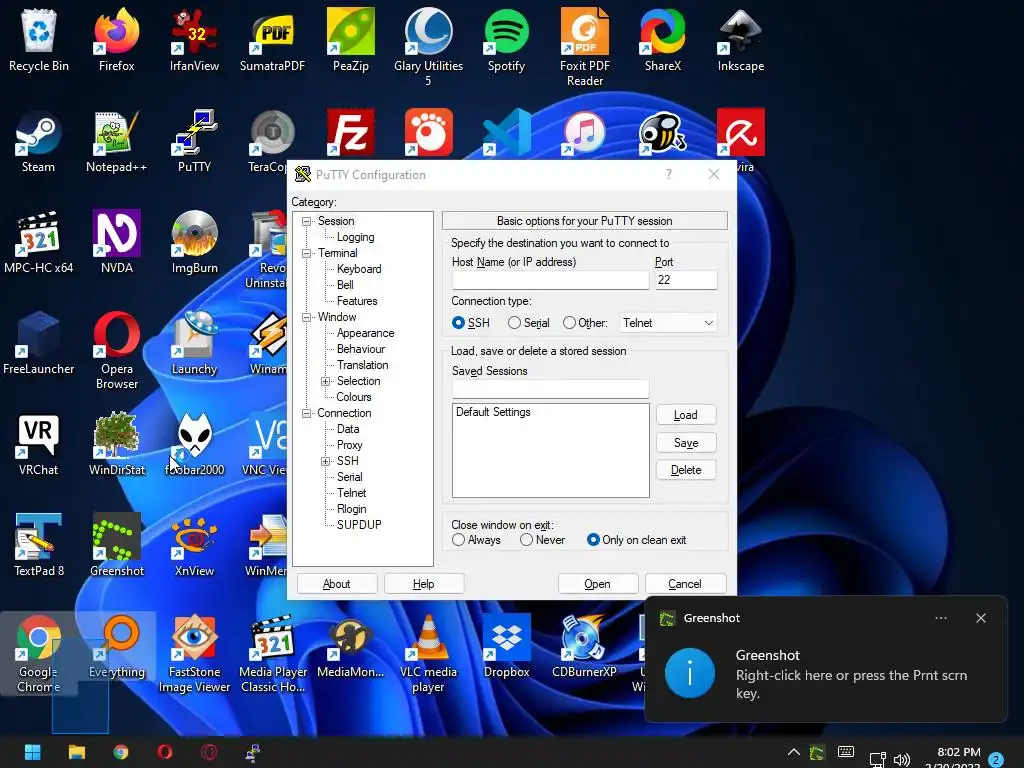Open XnView desktop icon
Viewport: 1024px width, 768px height.
coord(194,545)
